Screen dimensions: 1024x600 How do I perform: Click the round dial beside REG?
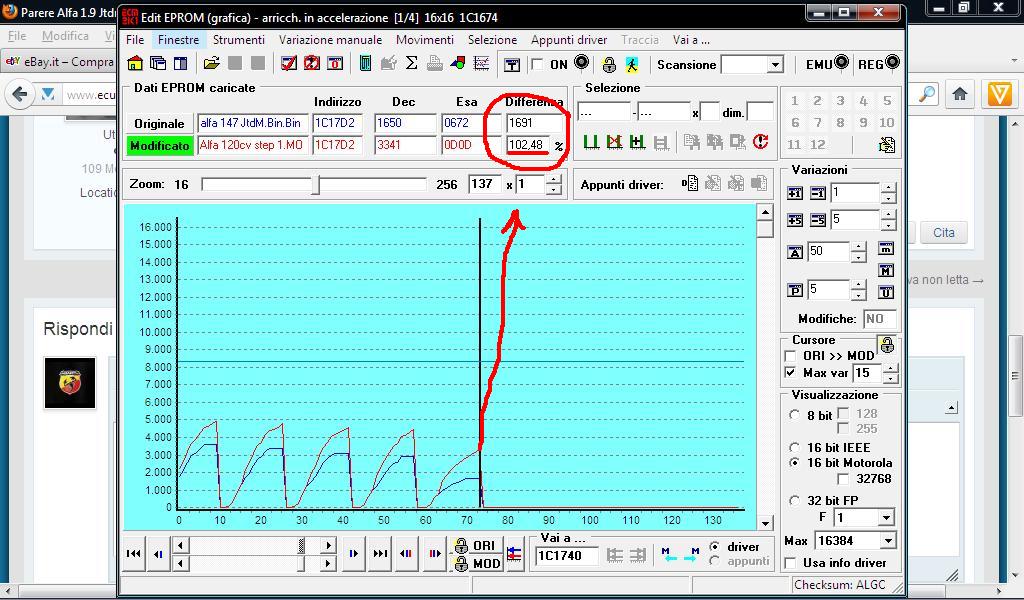click(x=892, y=62)
